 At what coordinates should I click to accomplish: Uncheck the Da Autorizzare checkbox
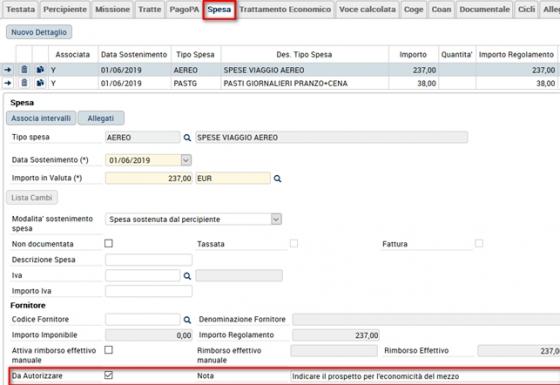109,375
